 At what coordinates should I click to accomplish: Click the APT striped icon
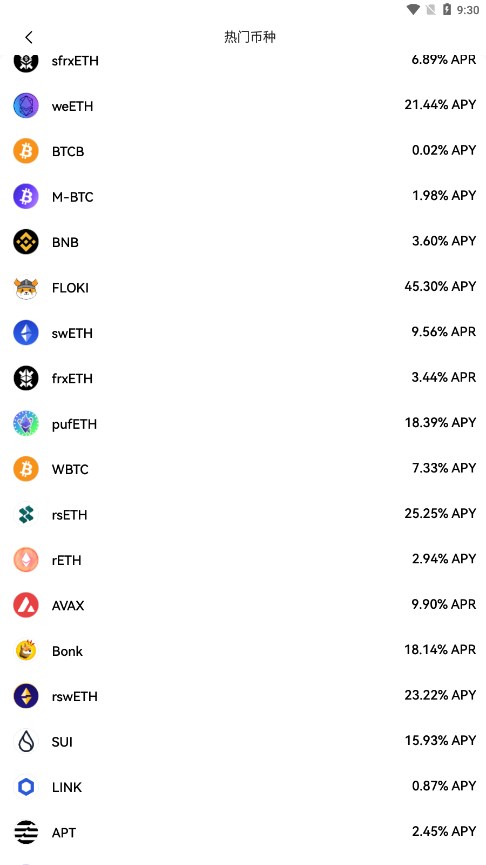coord(26,832)
